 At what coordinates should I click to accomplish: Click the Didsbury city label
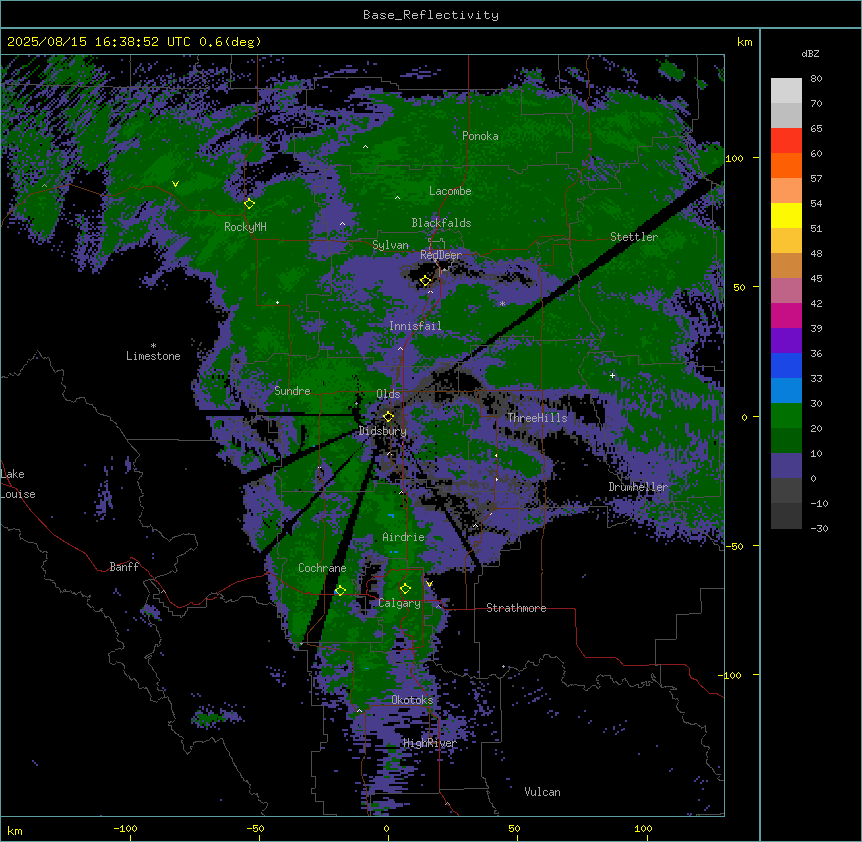pos(383,431)
